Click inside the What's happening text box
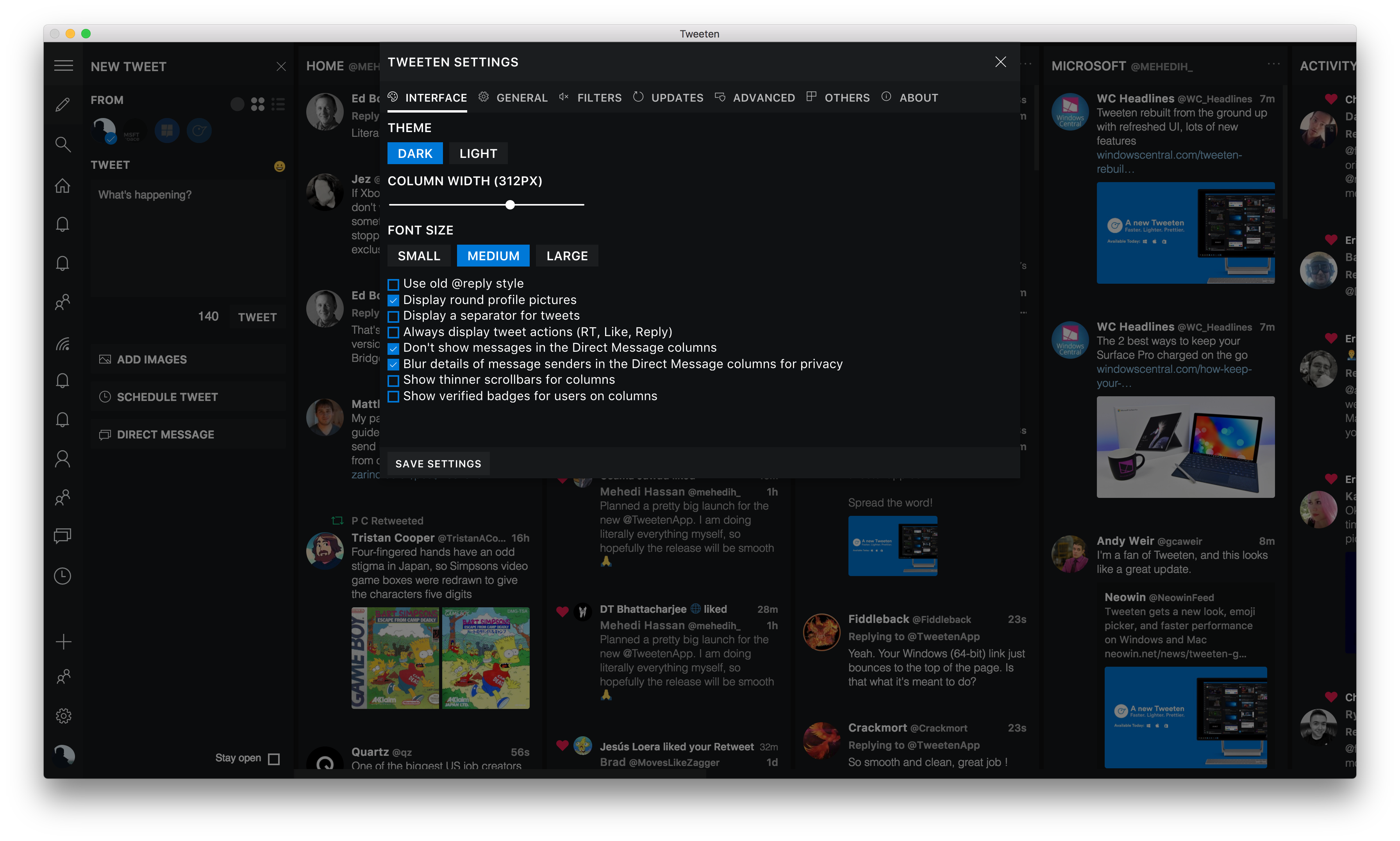The height and width of the screenshot is (841, 1400). [x=188, y=238]
